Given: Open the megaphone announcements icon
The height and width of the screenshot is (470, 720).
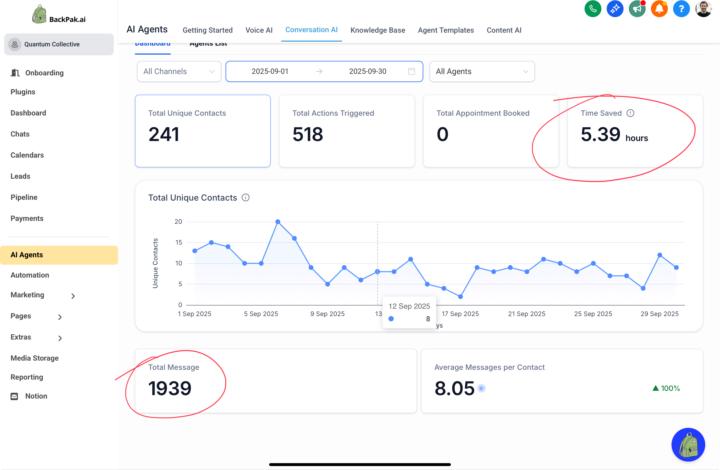Looking at the screenshot, I should [637, 9].
